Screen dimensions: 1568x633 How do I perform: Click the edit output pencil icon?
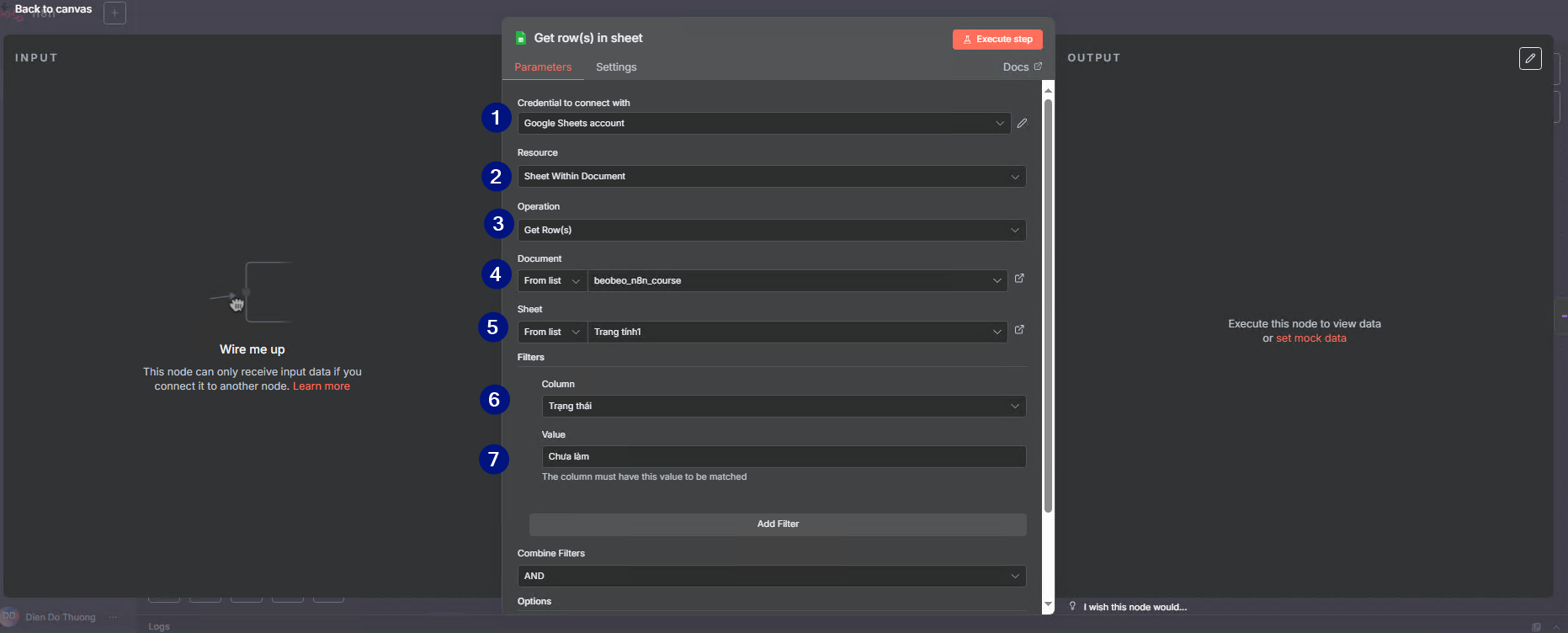click(1530, 58)
